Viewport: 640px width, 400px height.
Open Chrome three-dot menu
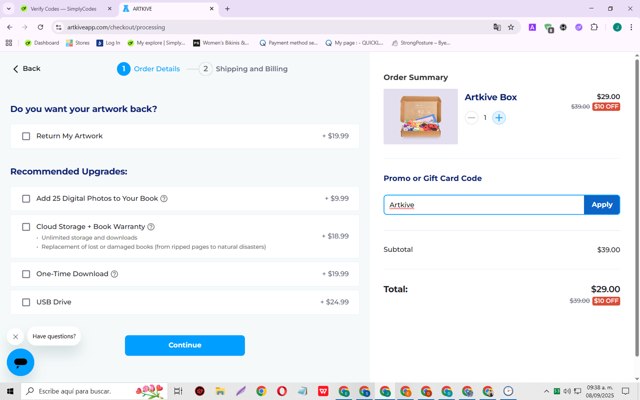[631, 27]
